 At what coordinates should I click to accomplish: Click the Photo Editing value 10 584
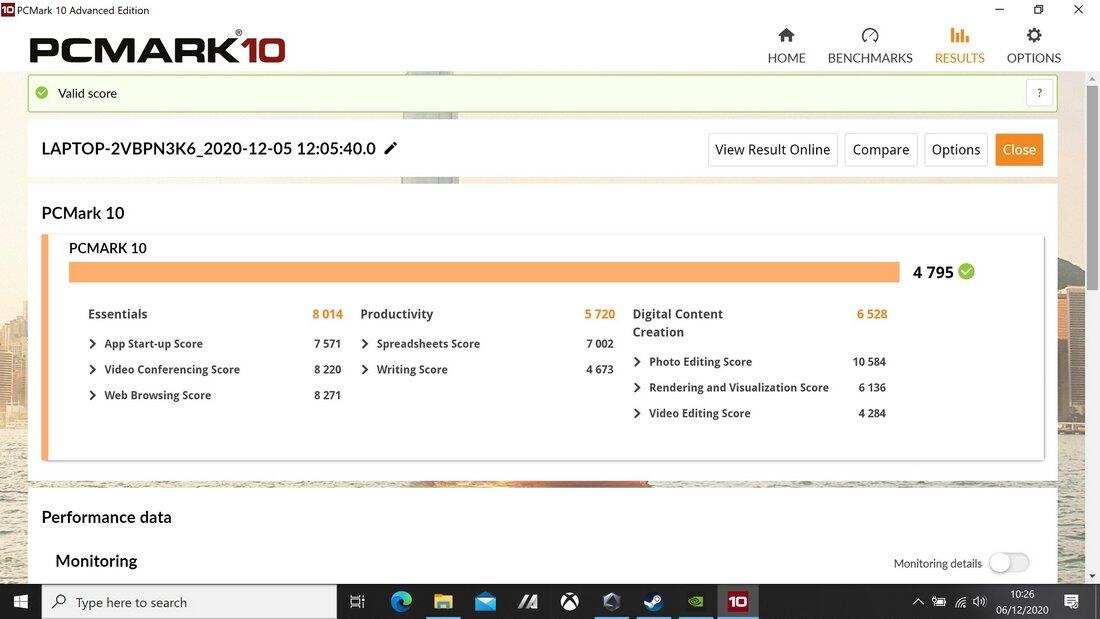pyautogui.click(x=868, y=362)
